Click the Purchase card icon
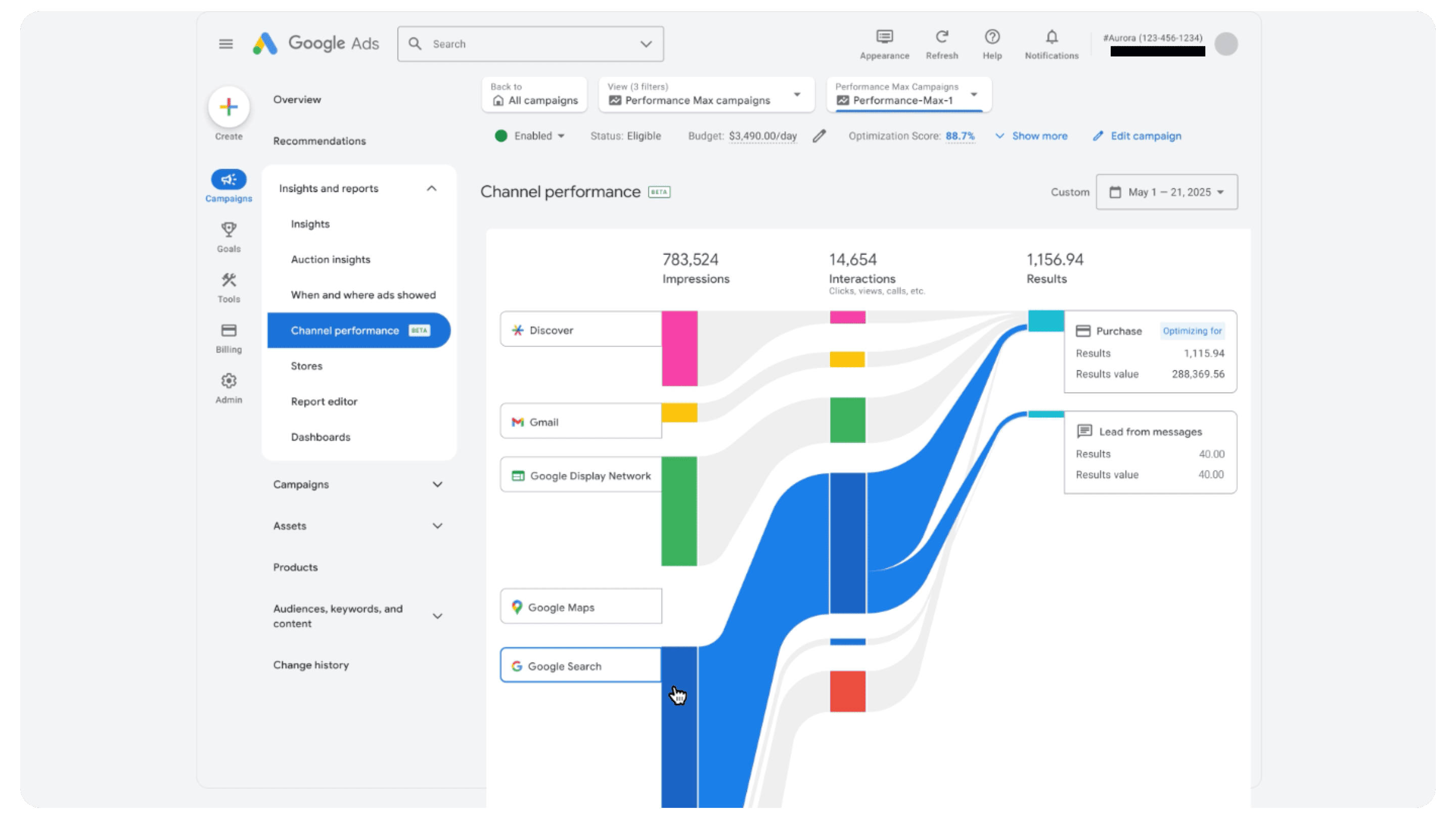This screenshot has height=819, width=1456. pyautogui.click(x=1083, y=331)
